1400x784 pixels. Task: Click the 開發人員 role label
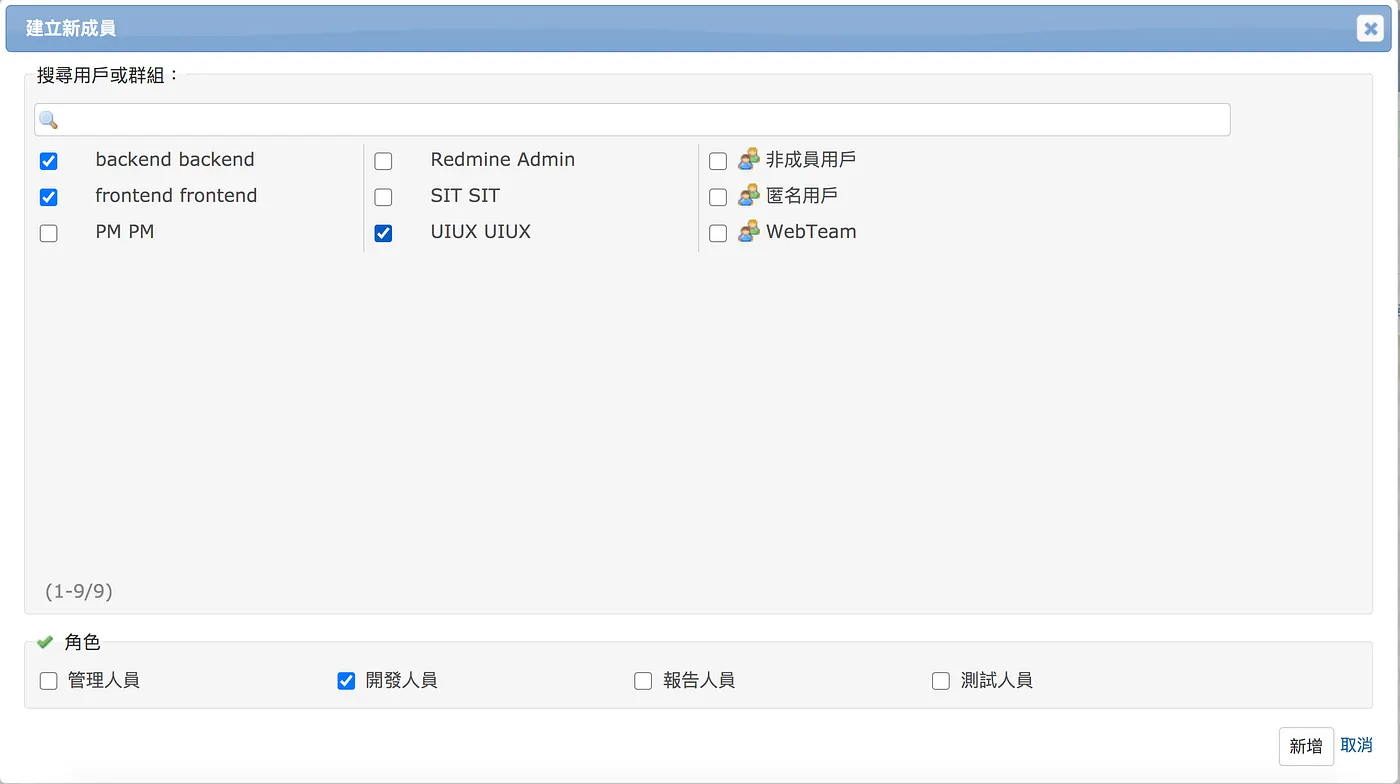401,680
